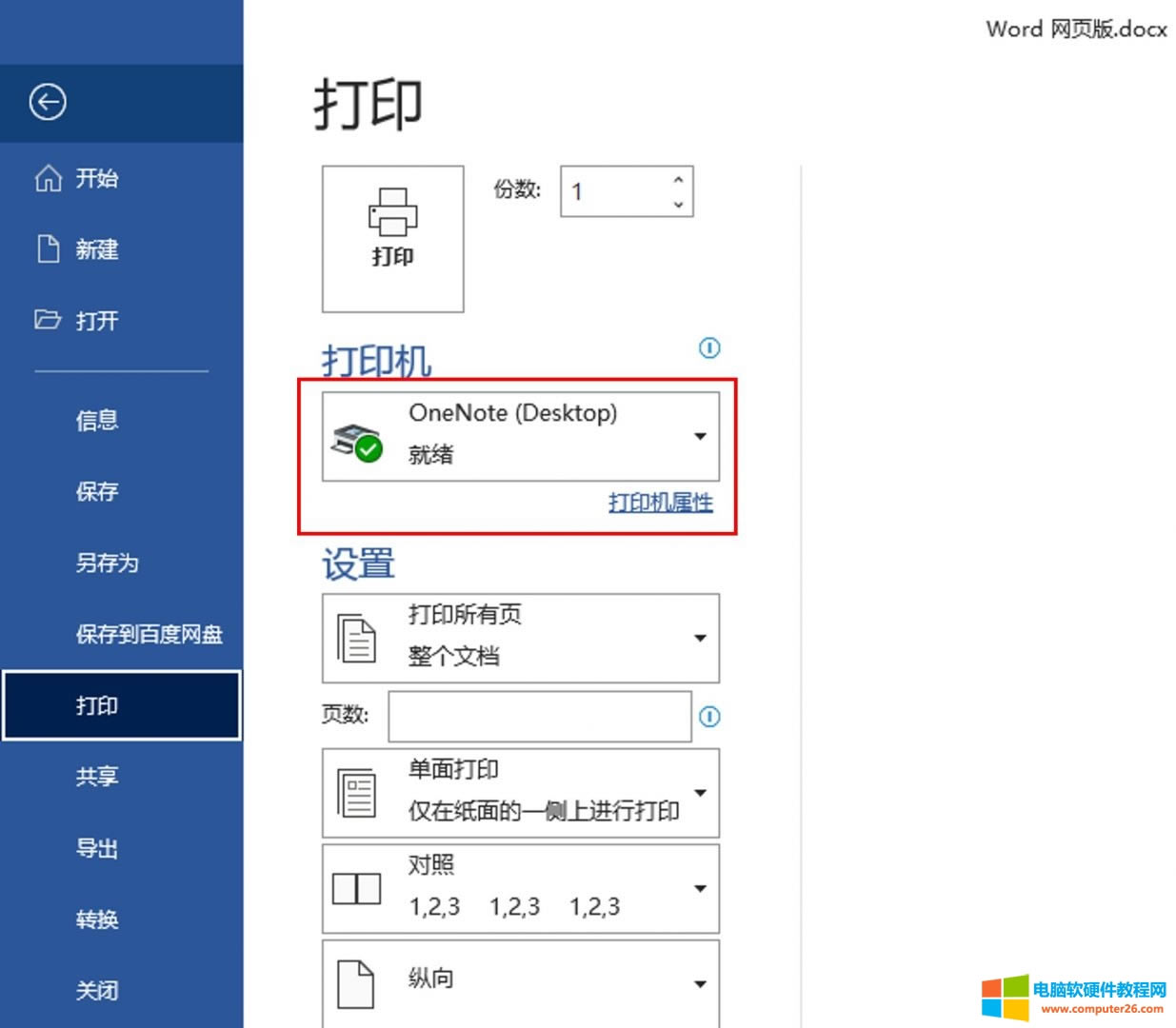Click the info icon next to 页数 field
Image resolution: width=1176 pixels, height=1028 pixels.
coord(709,717)
